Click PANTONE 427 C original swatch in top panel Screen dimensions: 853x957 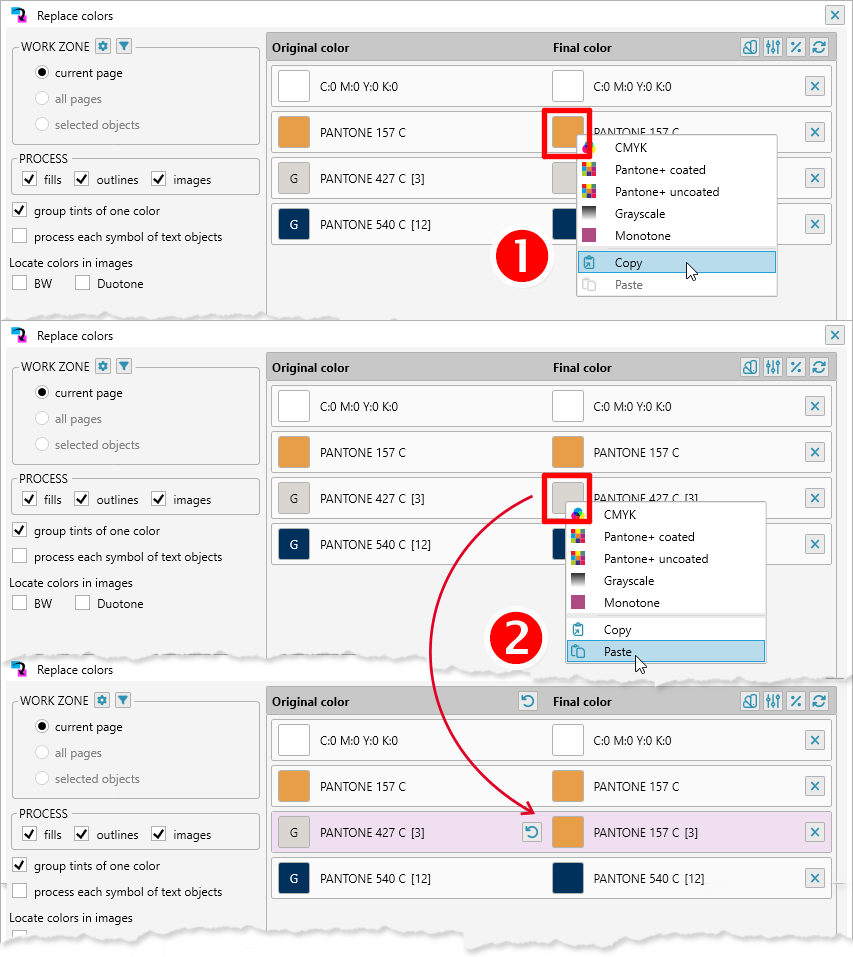293,178
